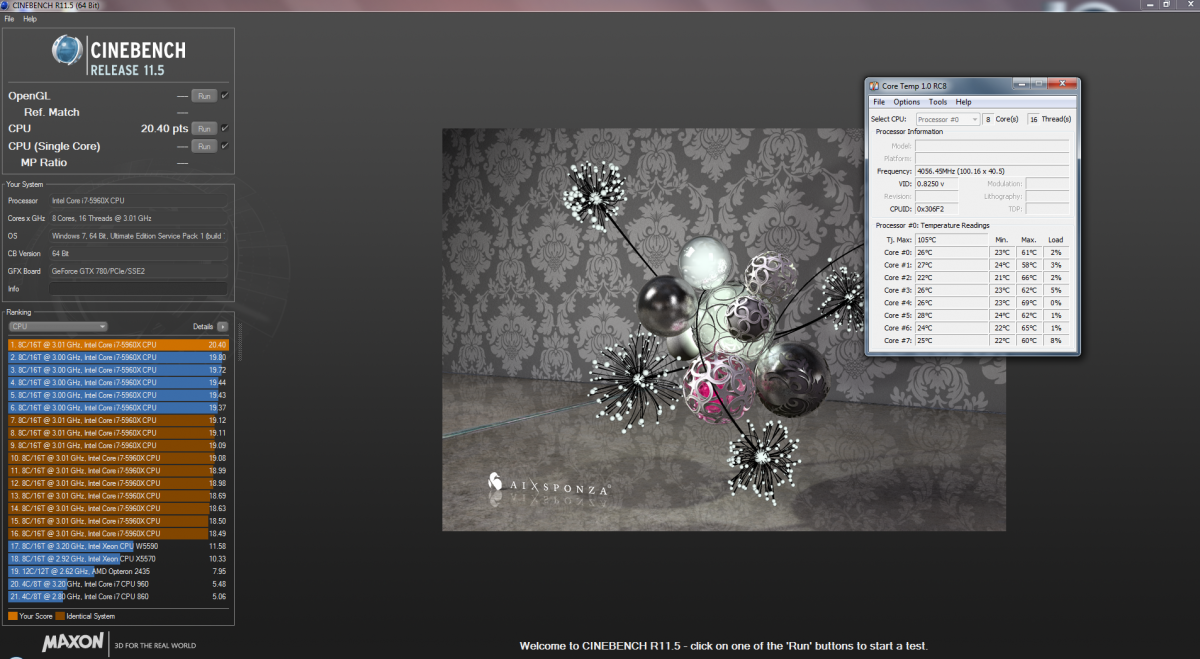Run the CPU benchmark

click(x=204, y=128)
